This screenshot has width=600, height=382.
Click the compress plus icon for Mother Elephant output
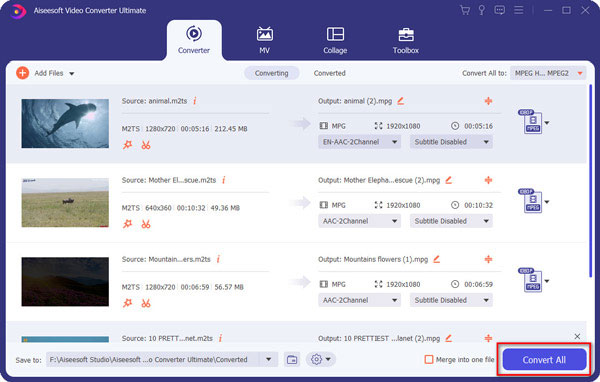[x=488, y=180]
